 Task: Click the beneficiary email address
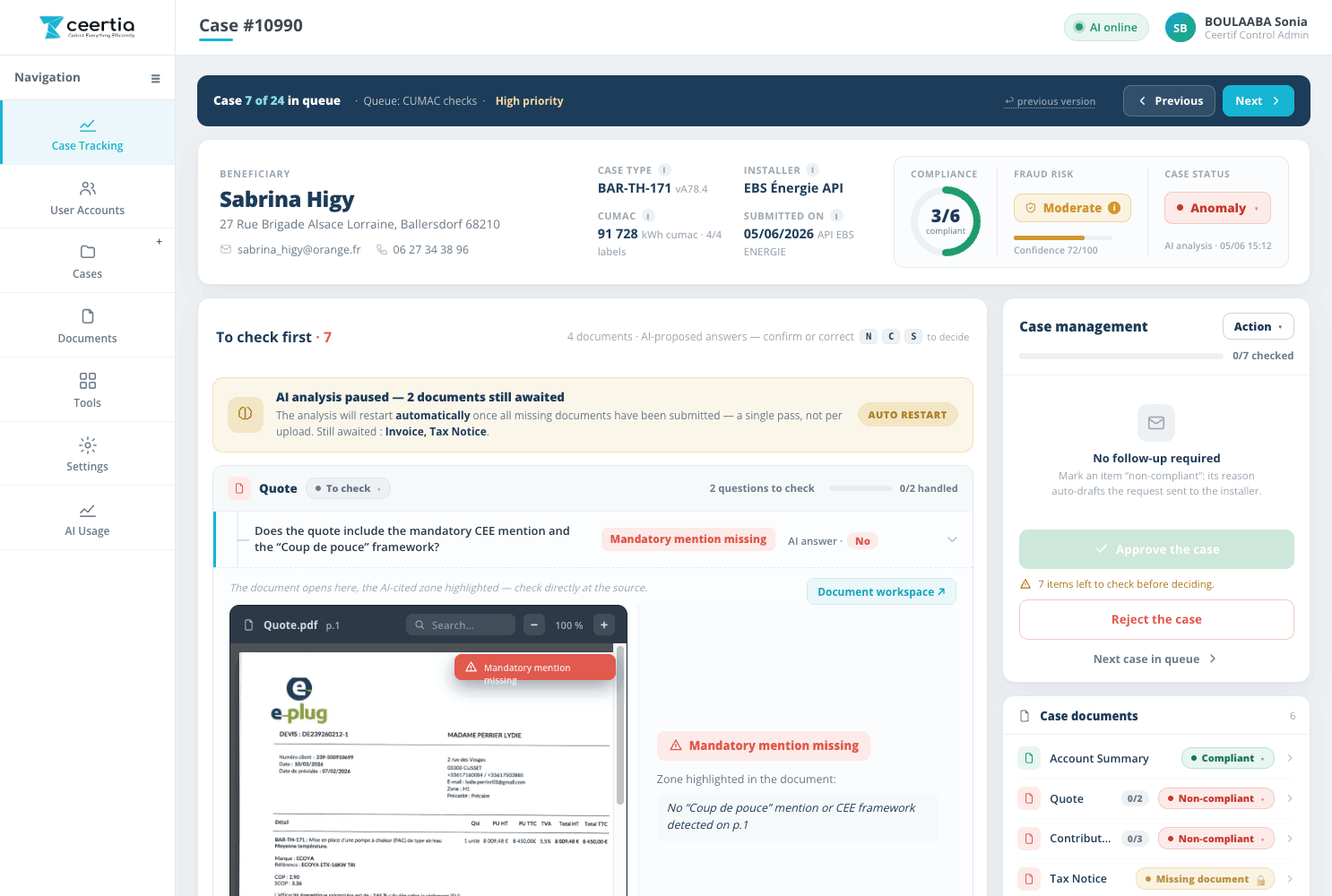point(298,250)
